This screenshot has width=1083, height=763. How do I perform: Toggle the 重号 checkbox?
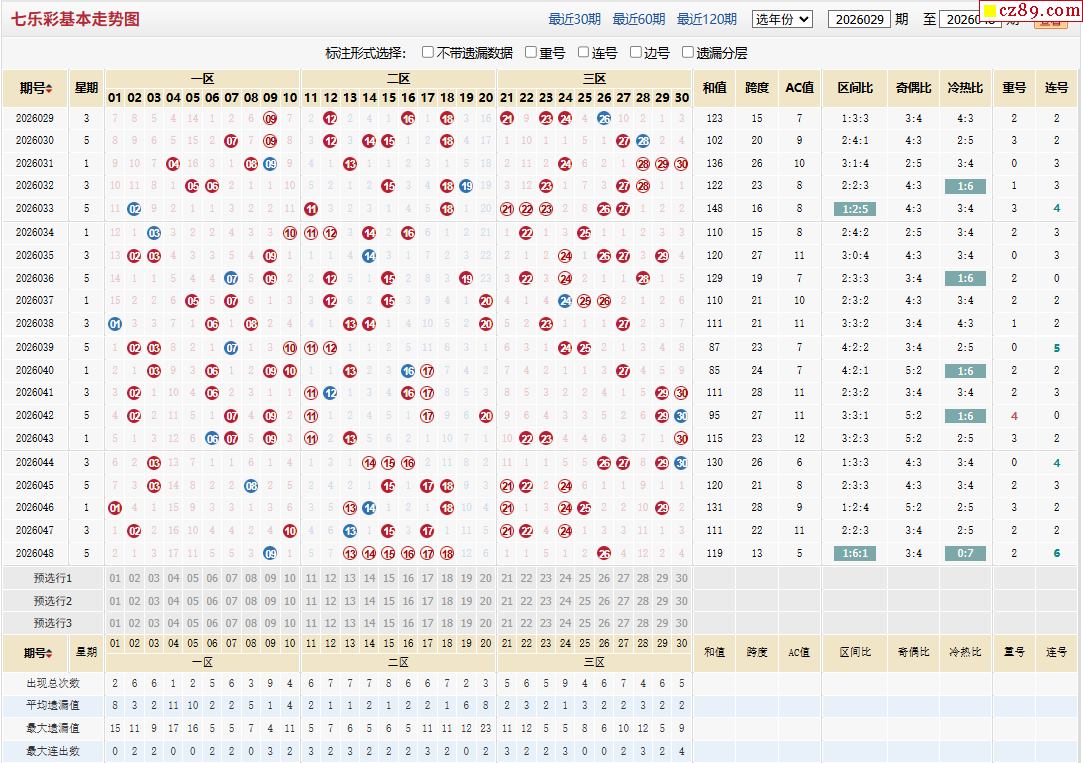[x=530, y=52]
